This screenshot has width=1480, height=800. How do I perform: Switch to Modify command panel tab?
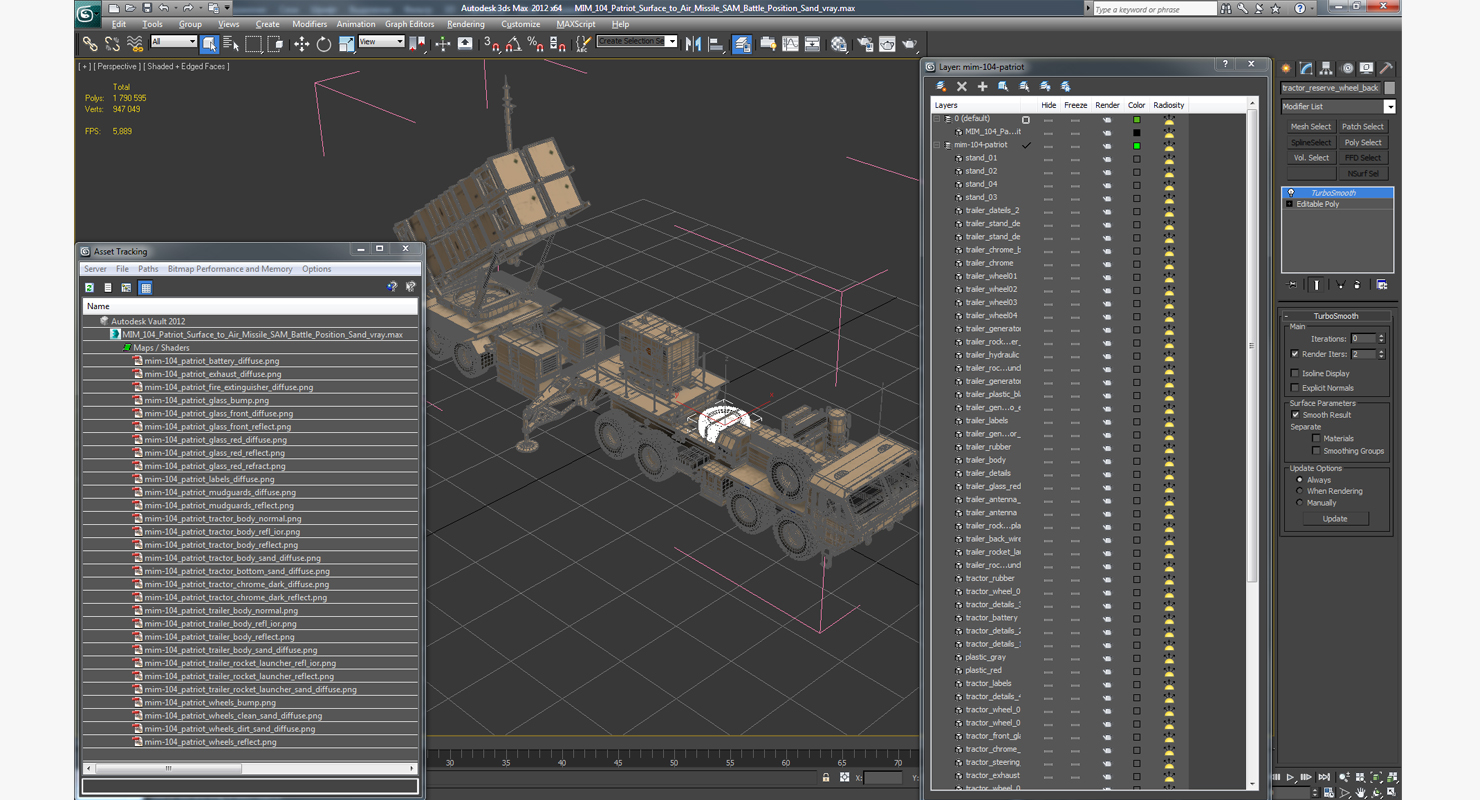[1306, 68]
